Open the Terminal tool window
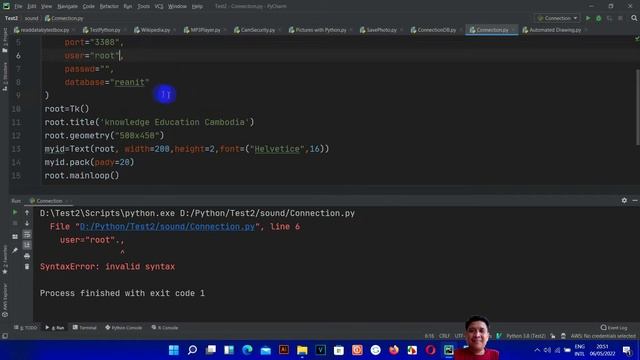Viewport: 640px width, 360px height. click(x=84, y=327)
